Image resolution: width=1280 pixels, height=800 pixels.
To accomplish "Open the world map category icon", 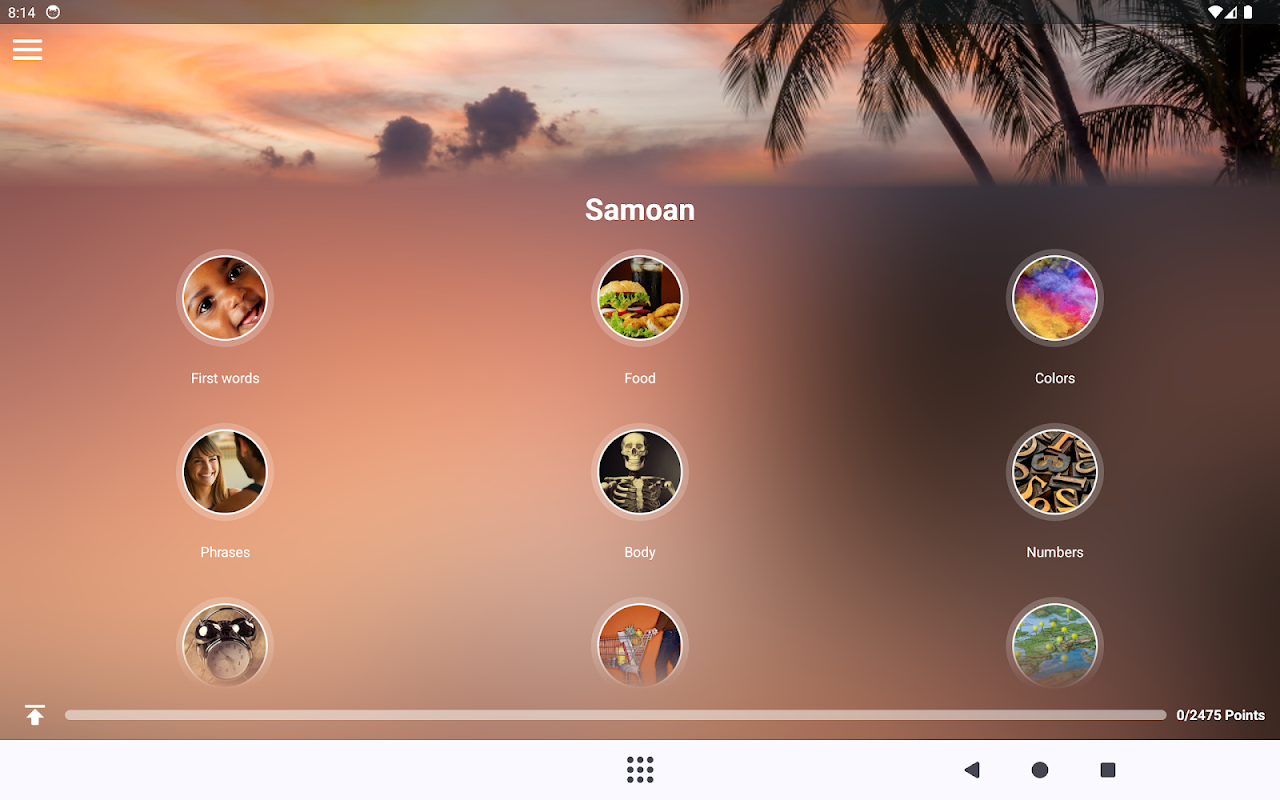I will (x=1055, y=645).
